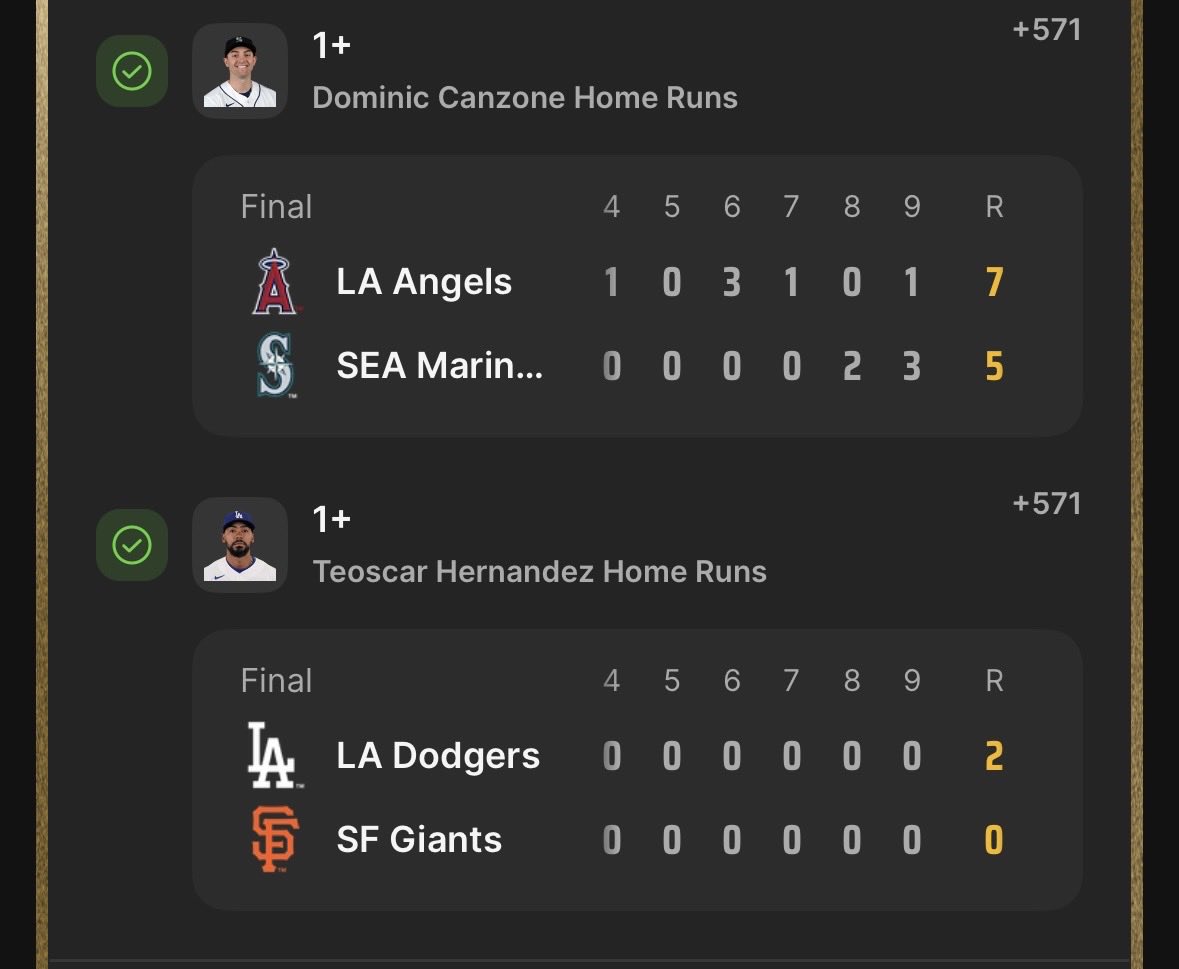Viewport: 1179px width, 969px height.
Task: Click green checkmark beside Teoscar Hernandez leg
Action: [132, 545]
